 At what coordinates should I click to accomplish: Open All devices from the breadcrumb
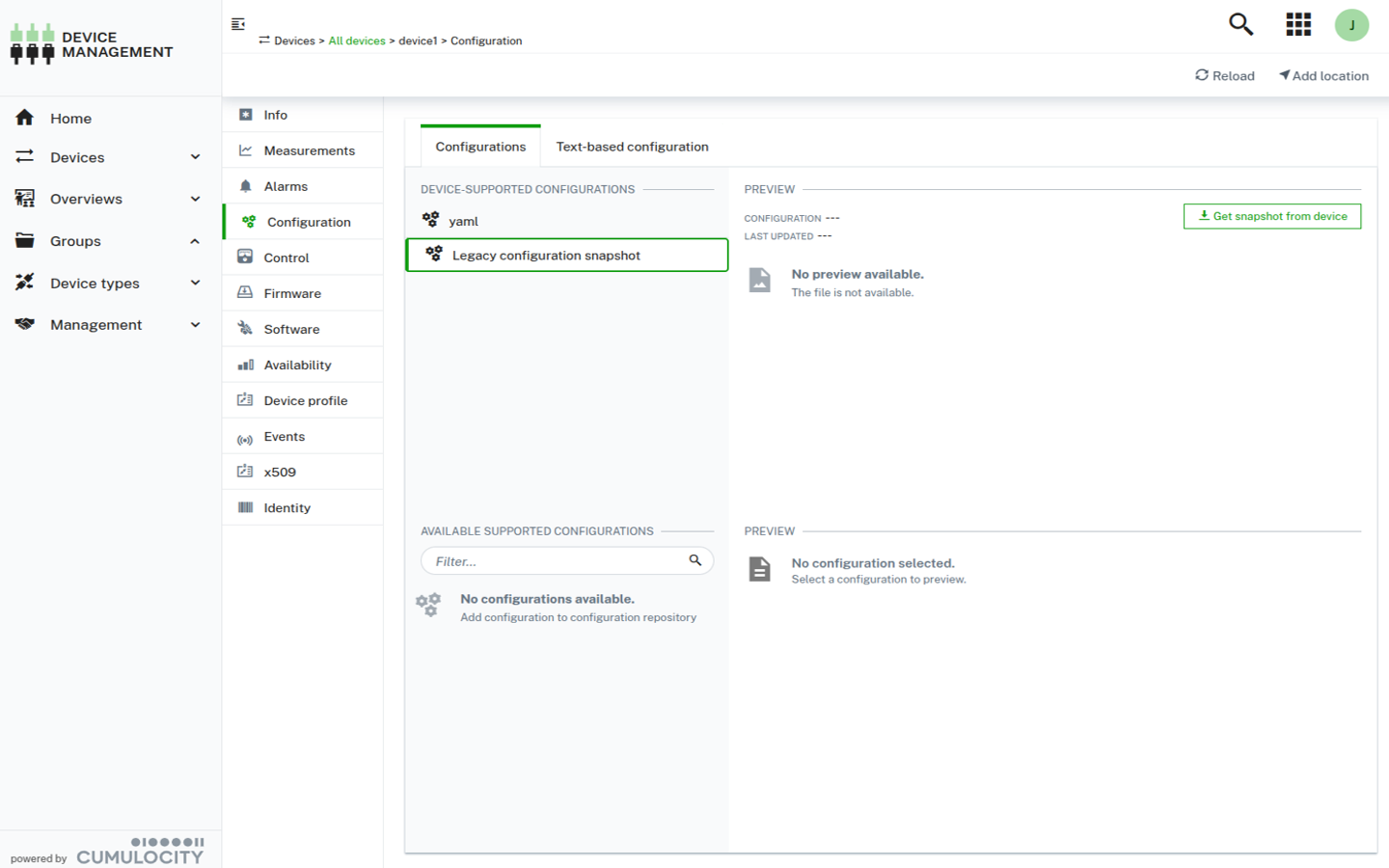click(x=357, y=41)
